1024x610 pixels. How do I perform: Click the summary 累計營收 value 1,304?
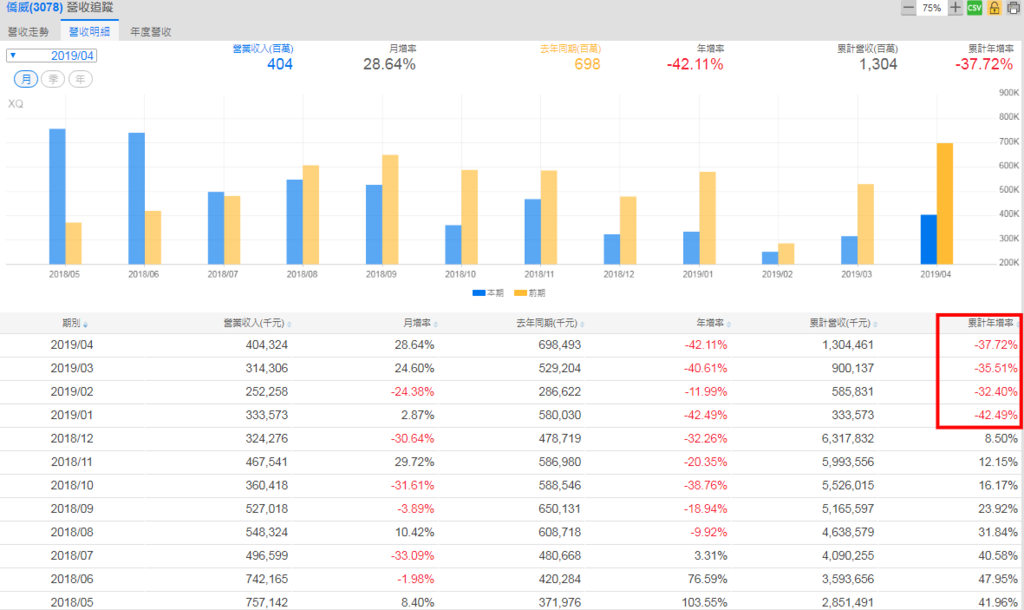click(878, 64)
